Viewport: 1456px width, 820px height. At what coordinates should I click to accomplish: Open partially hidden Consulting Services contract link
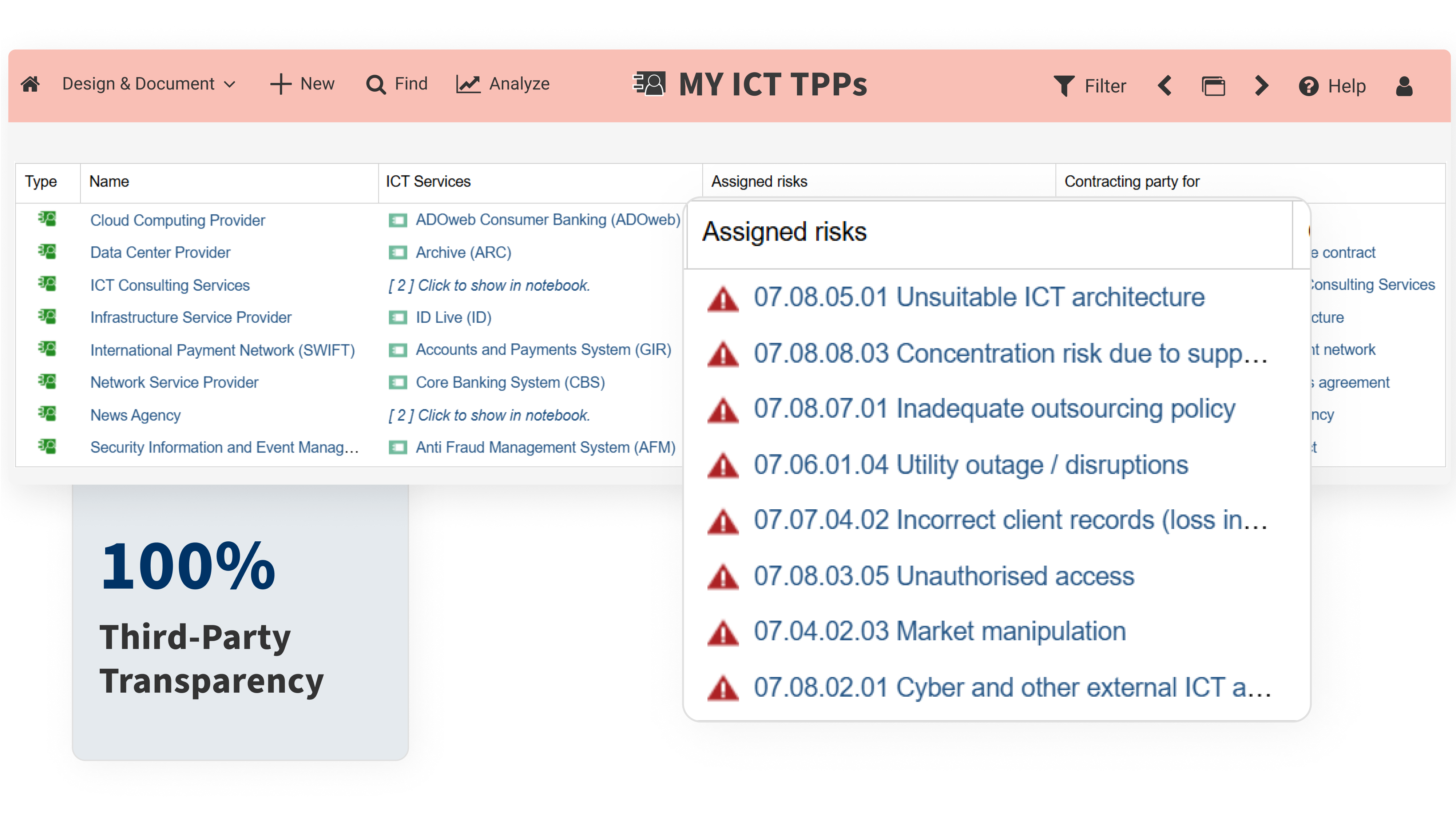1372,284
